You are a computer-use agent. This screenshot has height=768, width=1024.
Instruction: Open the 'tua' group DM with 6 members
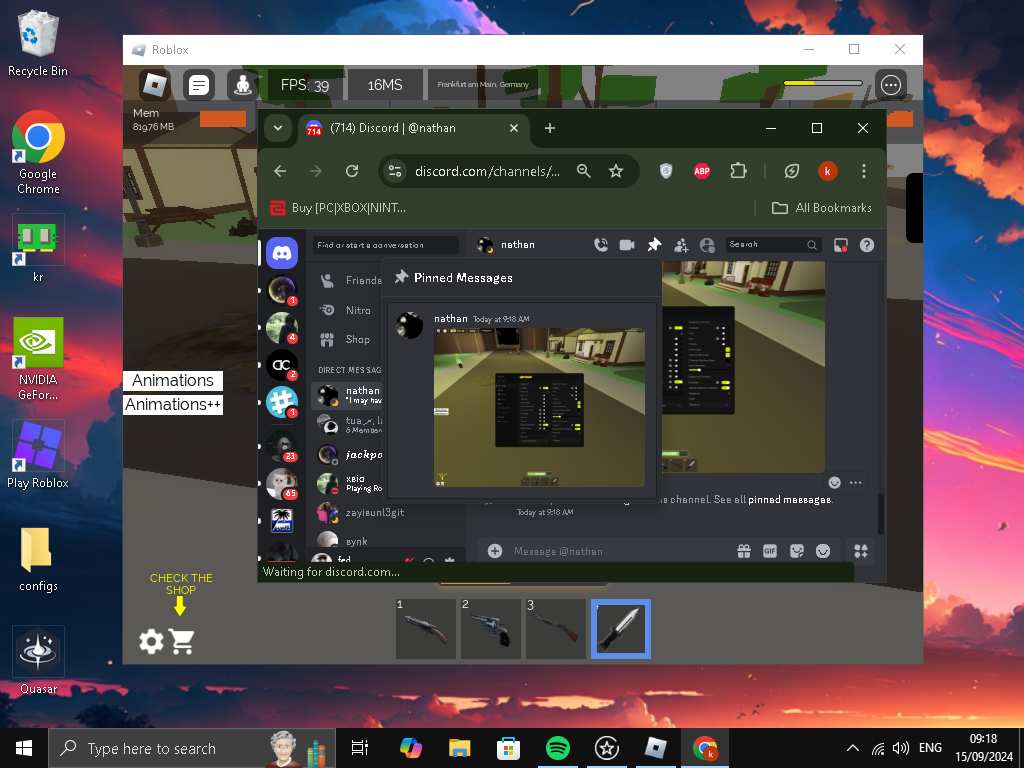click(x=347, y=424)
